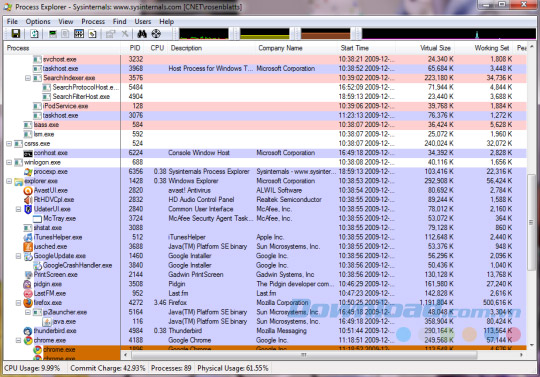Viewport: 540px width, 377px height.
Task: Click the greyed Show Process Tree toolbar icon
Action: coord(65,34)
